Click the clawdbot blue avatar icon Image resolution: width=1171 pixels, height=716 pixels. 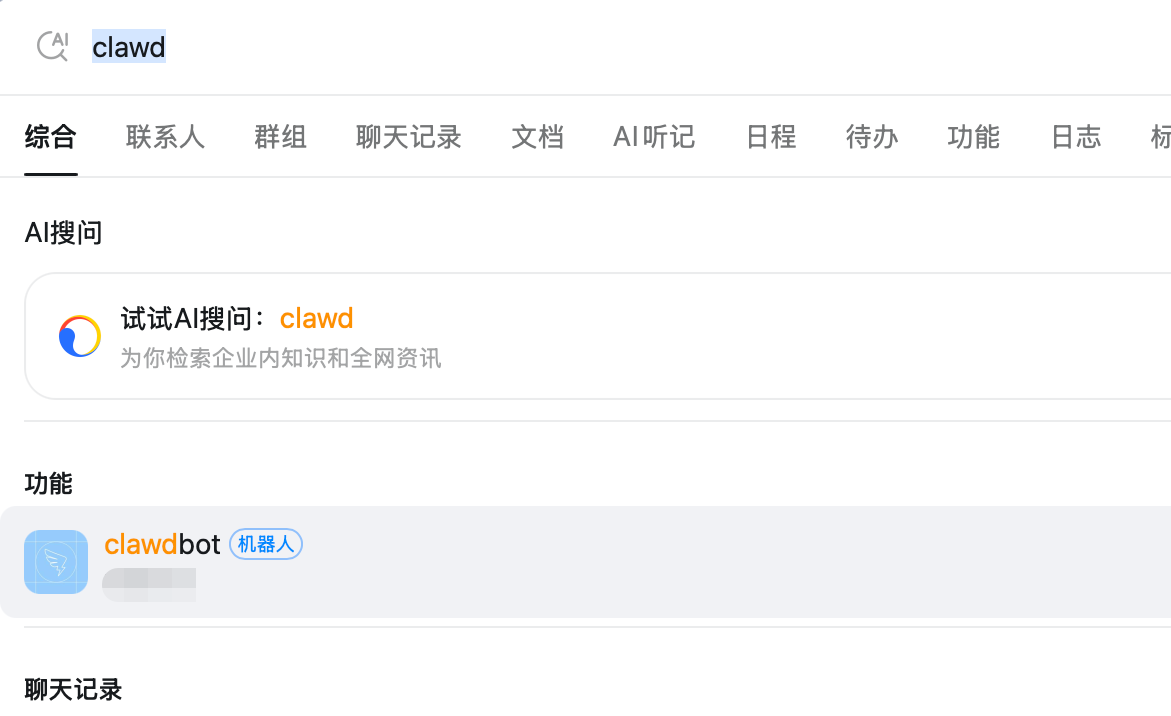[56, 562]
